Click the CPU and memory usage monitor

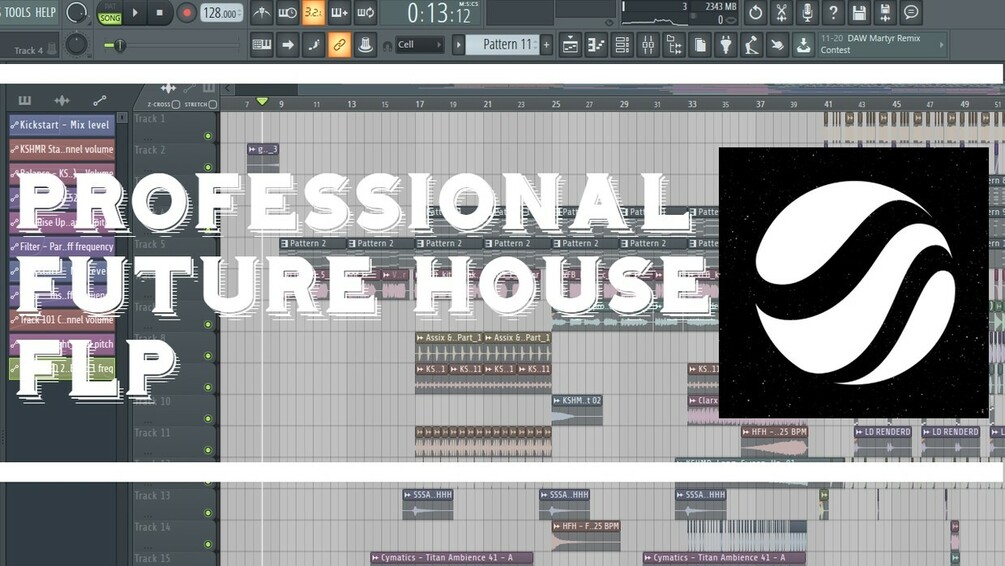click(679, 13)
